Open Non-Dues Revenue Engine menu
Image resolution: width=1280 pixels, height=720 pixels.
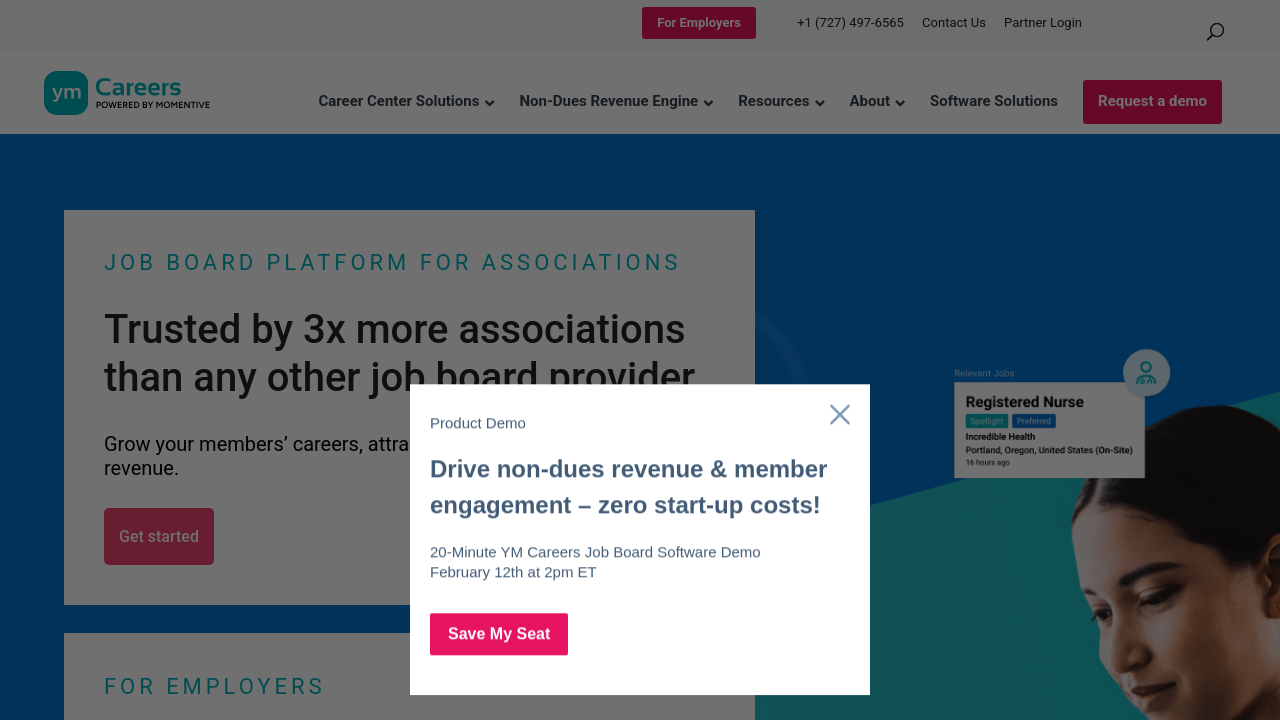click(616, 101)
